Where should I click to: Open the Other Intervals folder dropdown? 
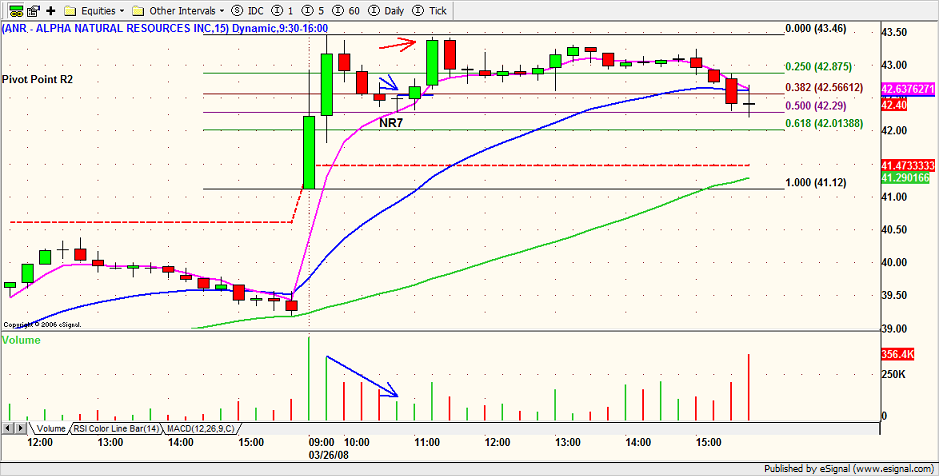178,10
